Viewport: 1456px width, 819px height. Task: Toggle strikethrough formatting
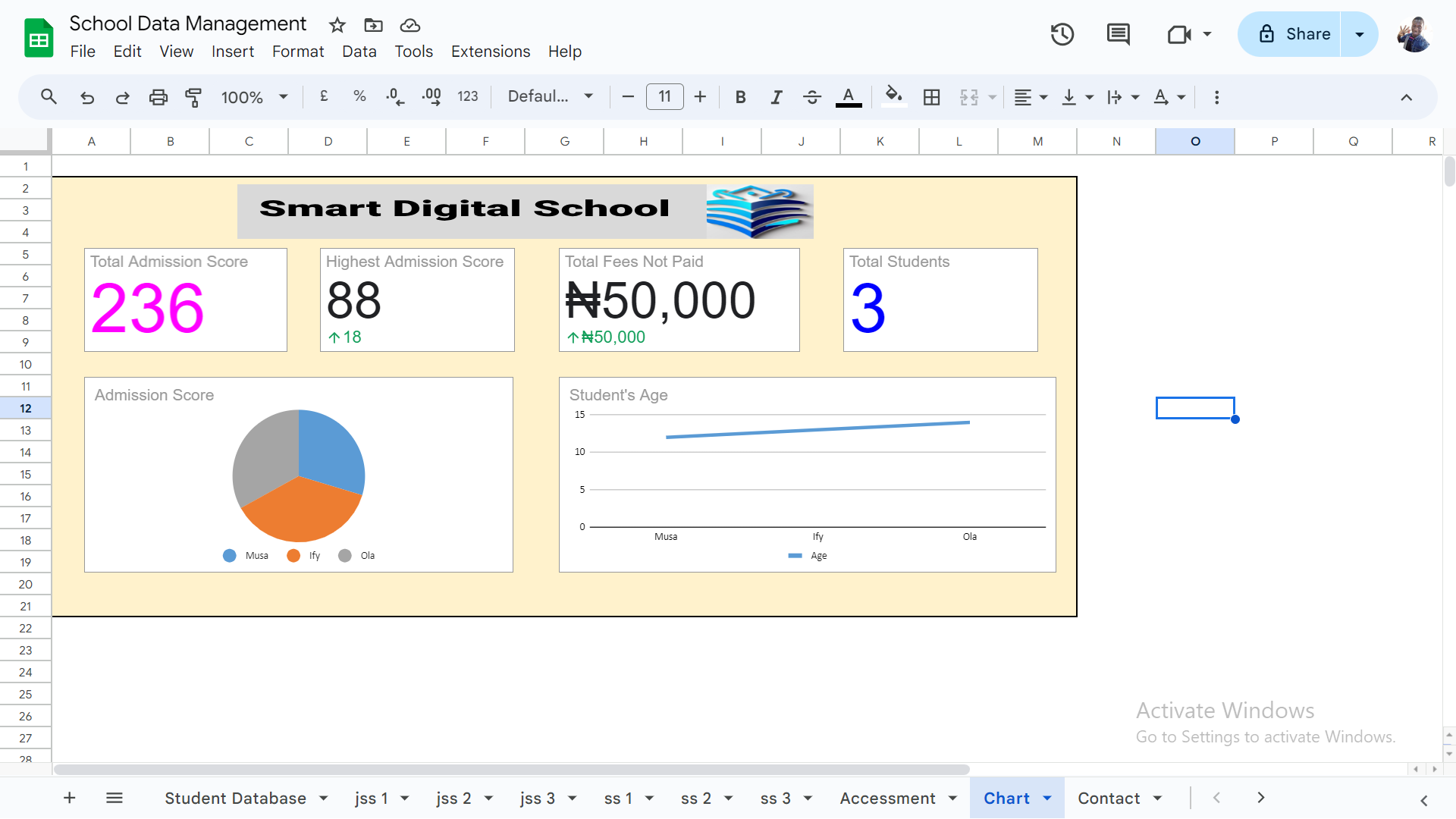[811, 97]
